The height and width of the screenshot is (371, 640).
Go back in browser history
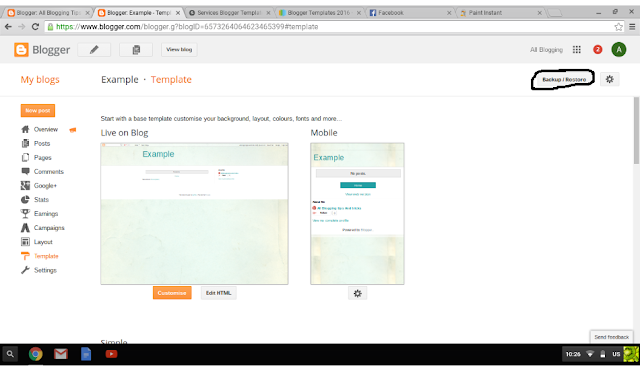[x=8, y=27]
